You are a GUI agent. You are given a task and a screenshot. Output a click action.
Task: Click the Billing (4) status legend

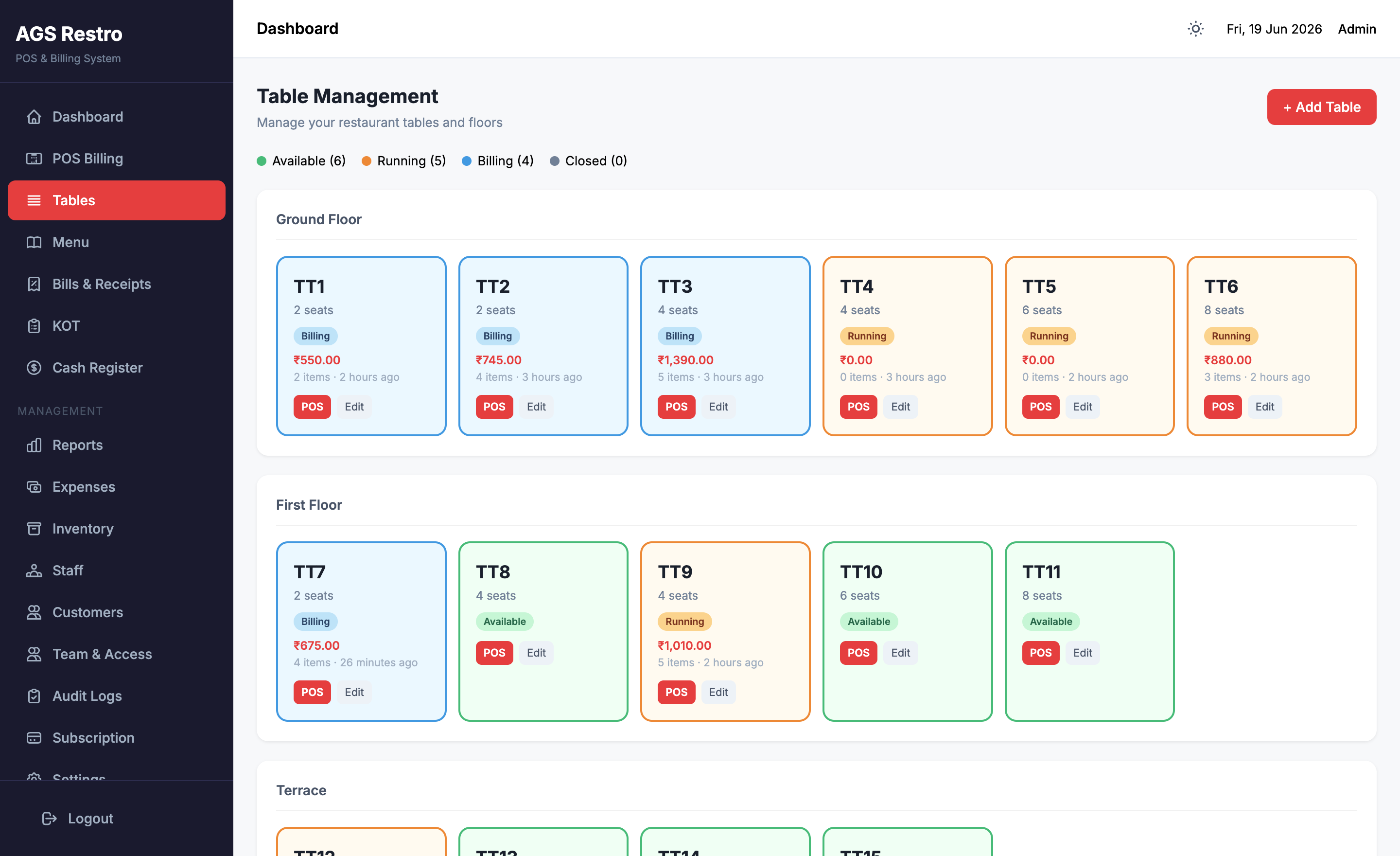(498, 161)
